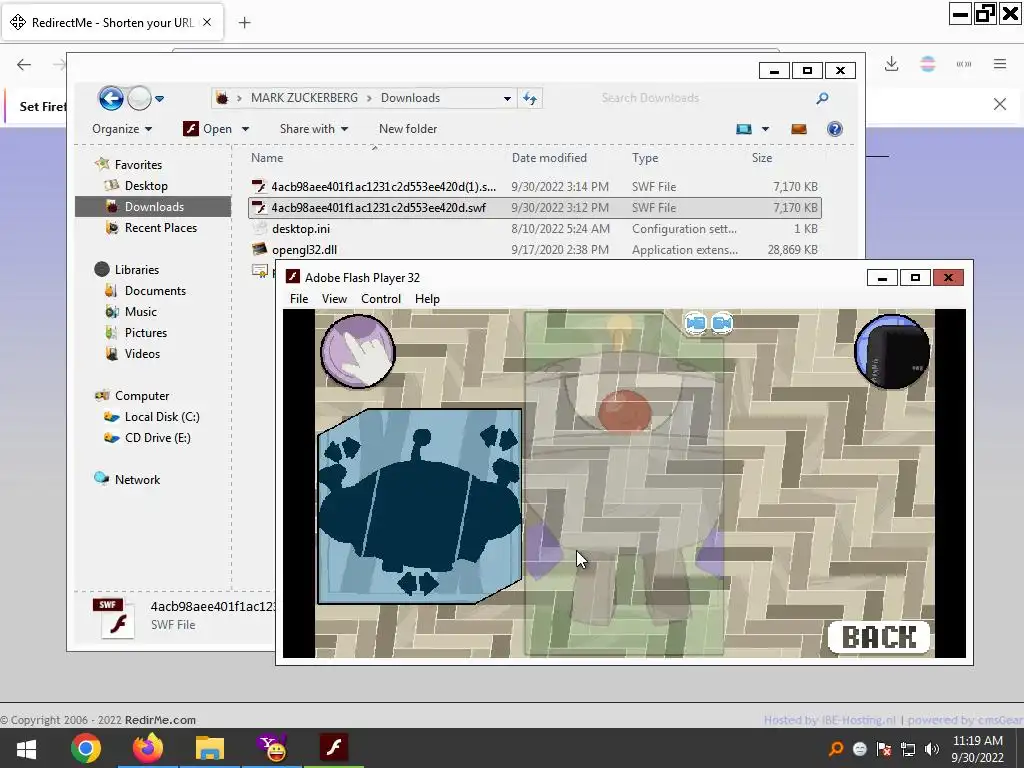Open Google Chrome from the taskbar
This screenshot has height=768, width=1024.
(86, 748)
